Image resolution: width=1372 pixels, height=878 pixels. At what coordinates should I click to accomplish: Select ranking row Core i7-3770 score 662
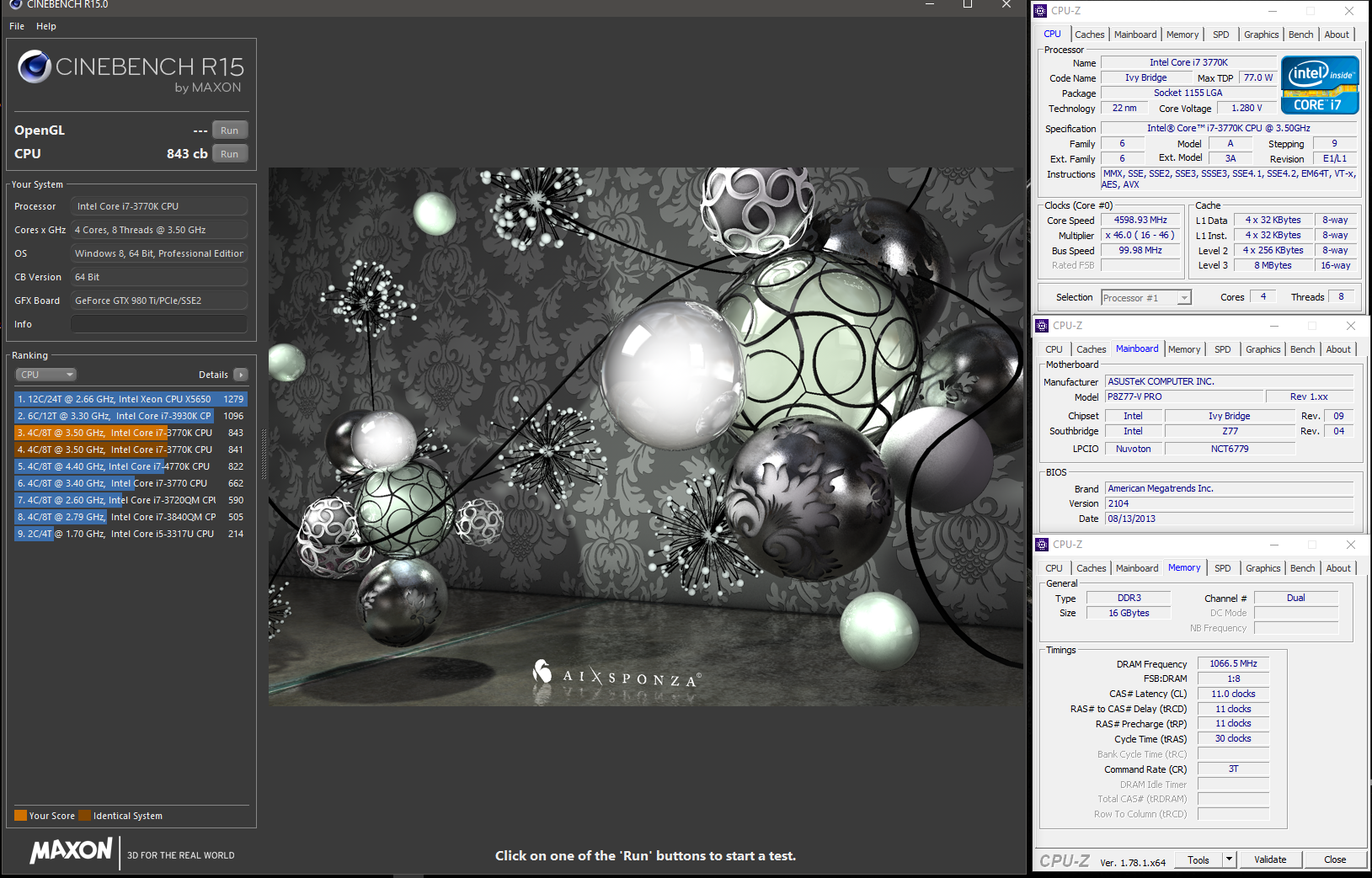click(x=131, y=483)
